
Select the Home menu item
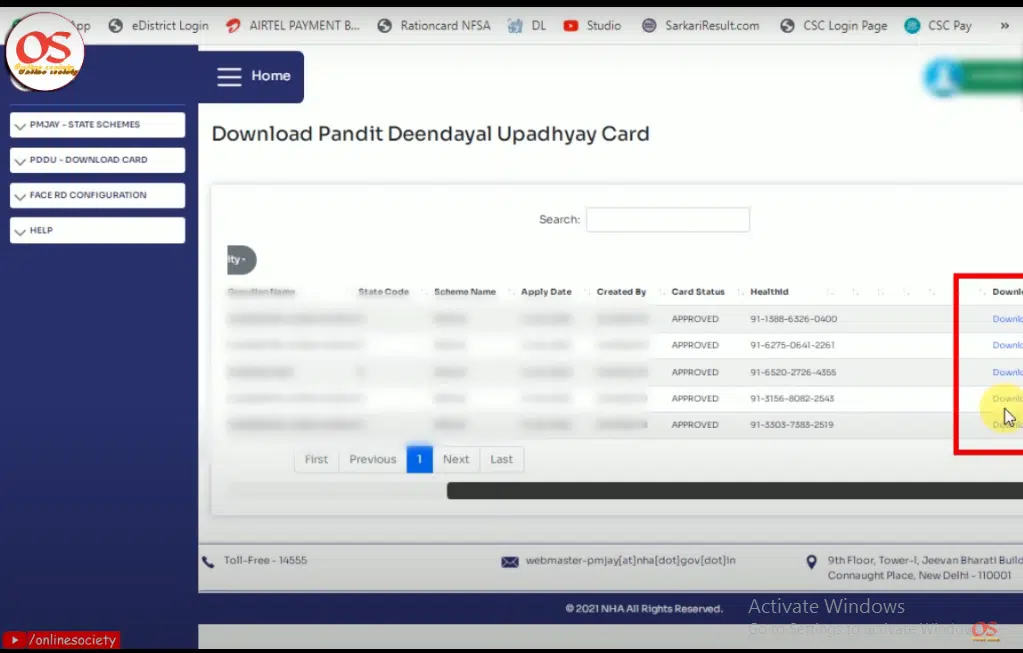(x=270, y=76)
